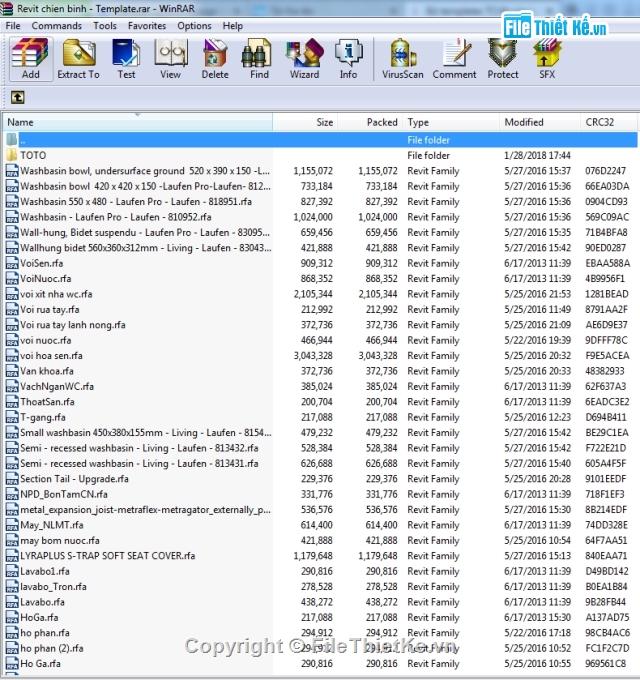Select Lavabo.rfa file
Image resolution: width=640 pixels, height=680 pixels.
(x=42, y=602)
